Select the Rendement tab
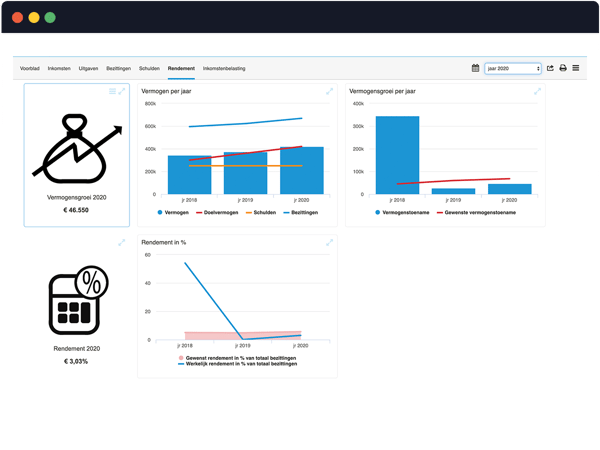 click(181, 68)
